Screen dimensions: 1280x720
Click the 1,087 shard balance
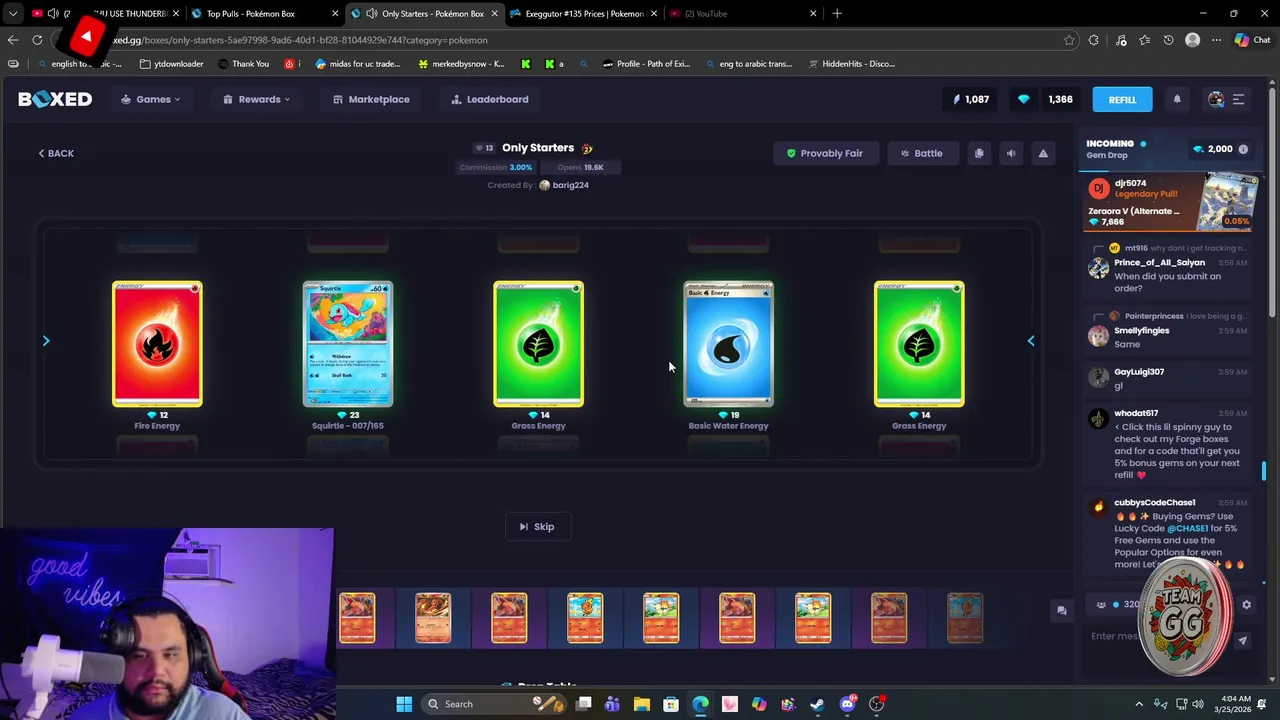coord(970,99)
